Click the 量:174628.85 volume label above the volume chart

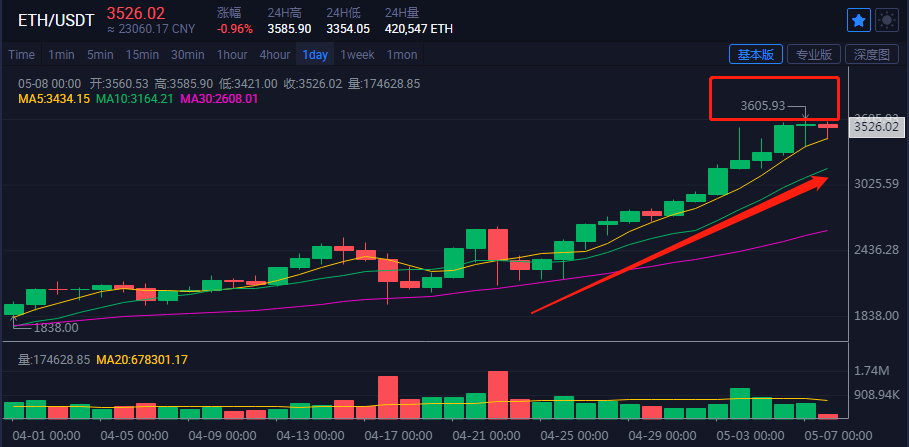point(54,360)
